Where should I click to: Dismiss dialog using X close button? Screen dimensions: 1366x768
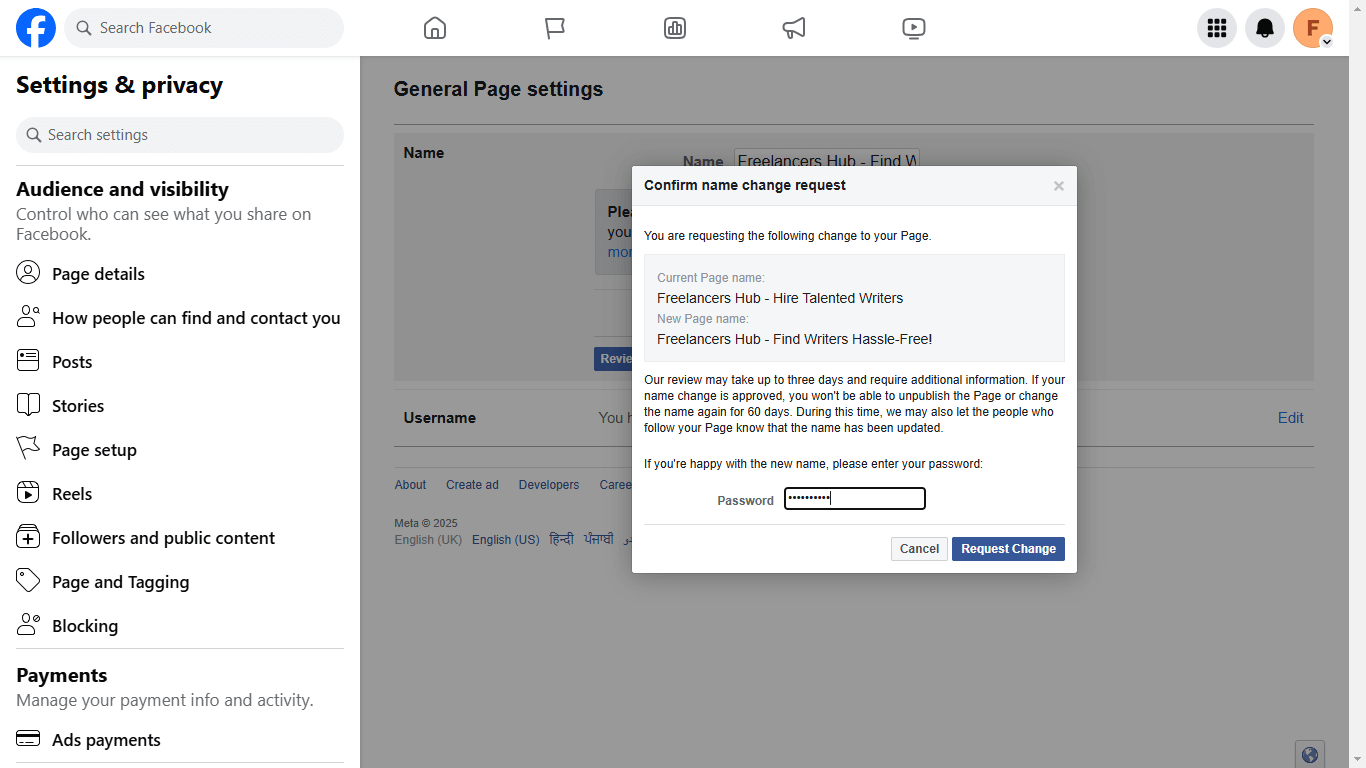(1058, 185)
